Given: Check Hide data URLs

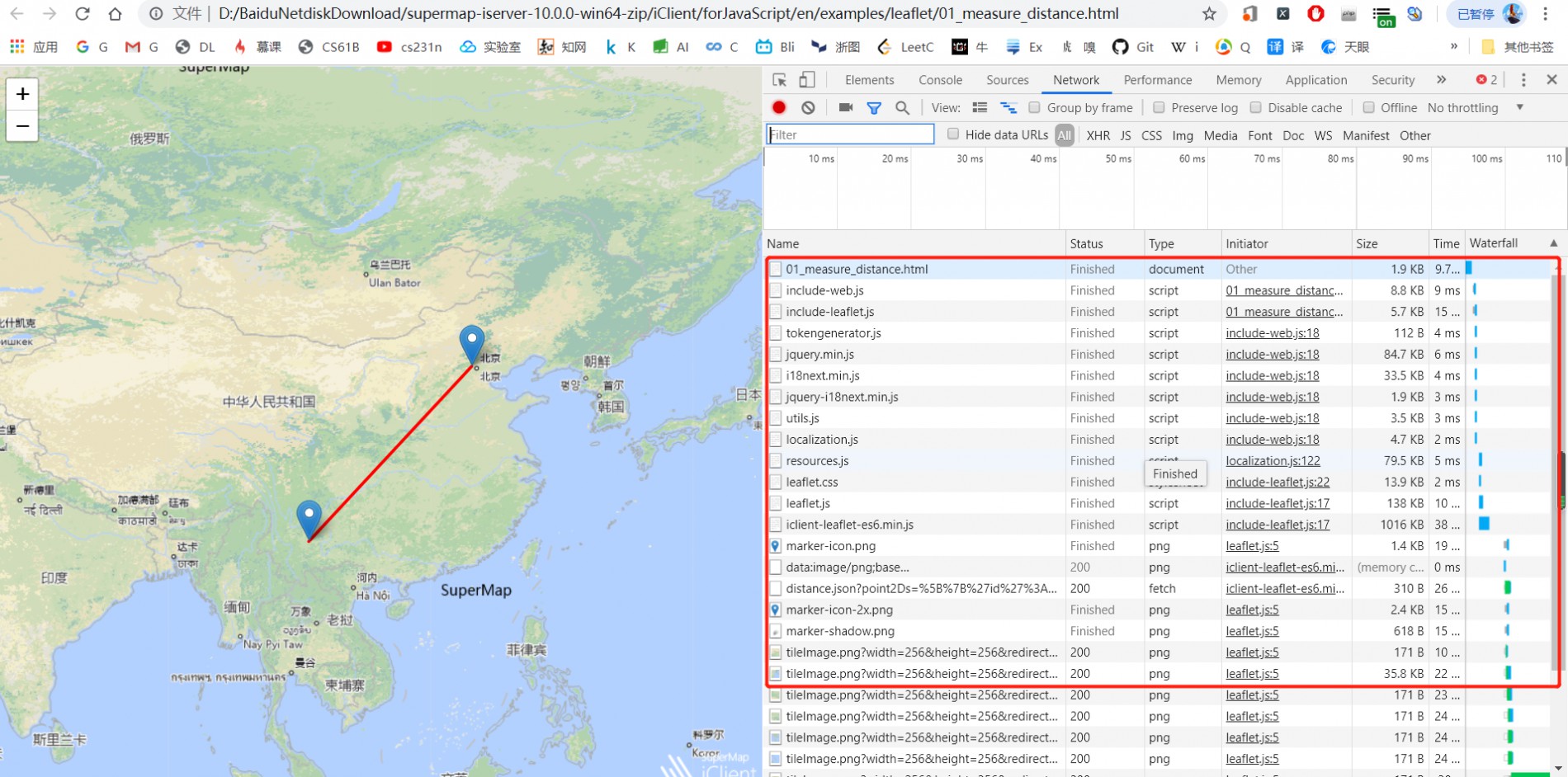Looking at the screenshot, I should [x=953, y=134].
